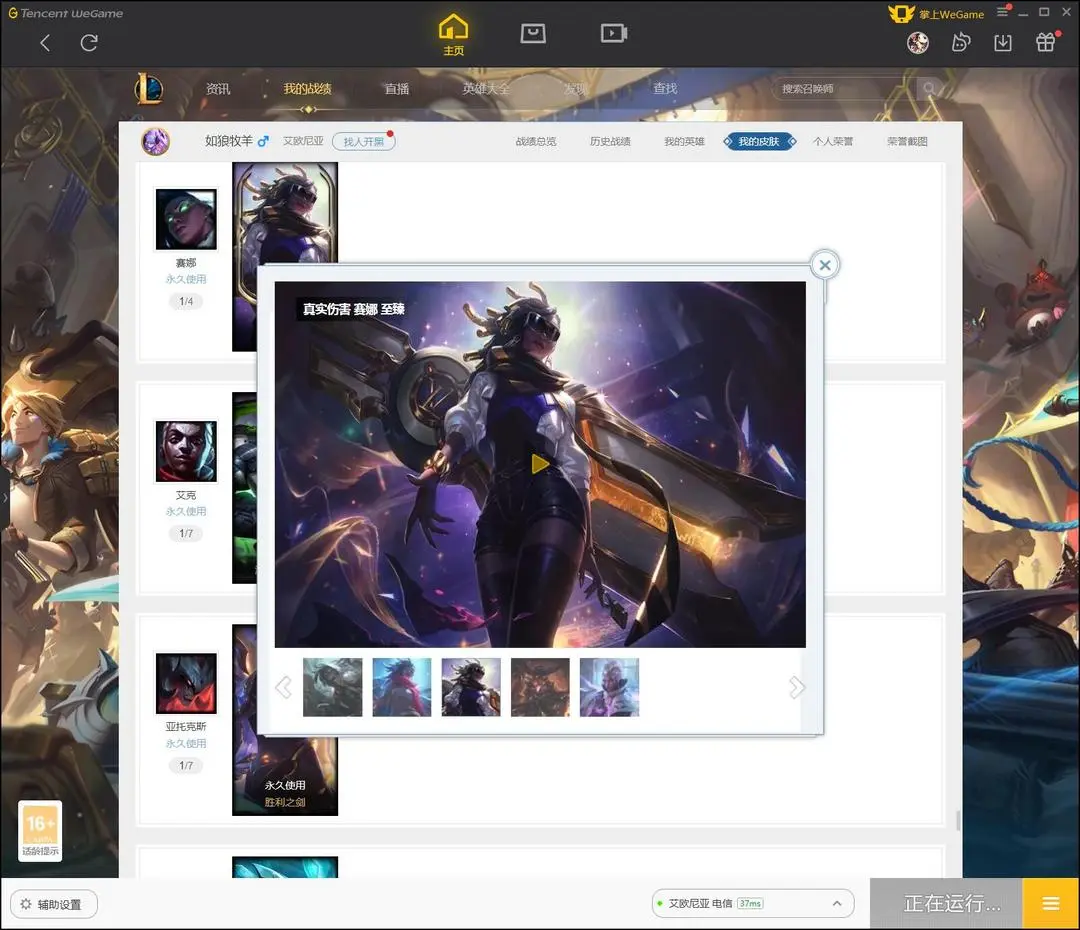Click 艾克's 1/7 skin counter
Screen dimensions: 1080x930
186,533
